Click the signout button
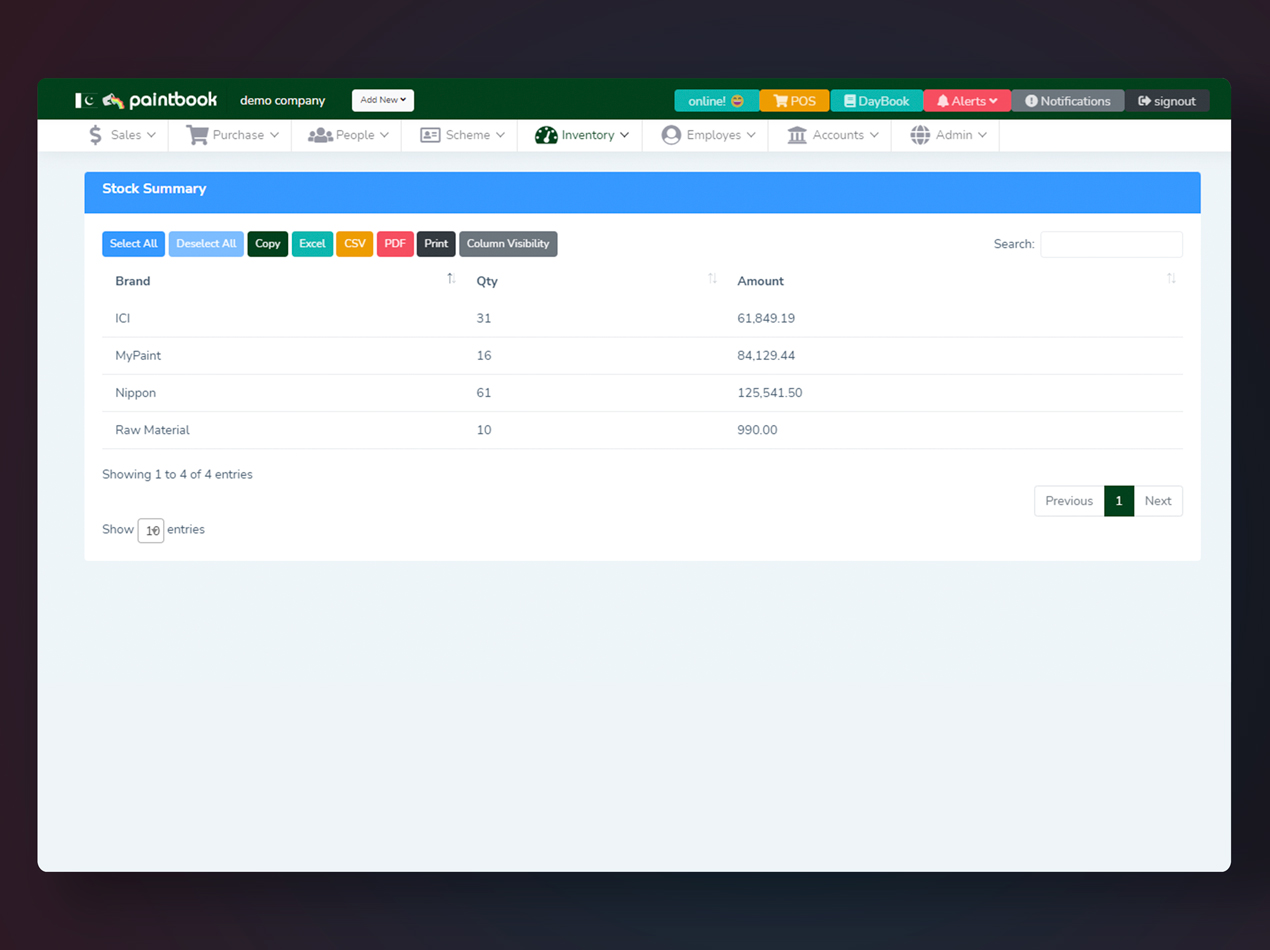 [x=1167, y=101]
